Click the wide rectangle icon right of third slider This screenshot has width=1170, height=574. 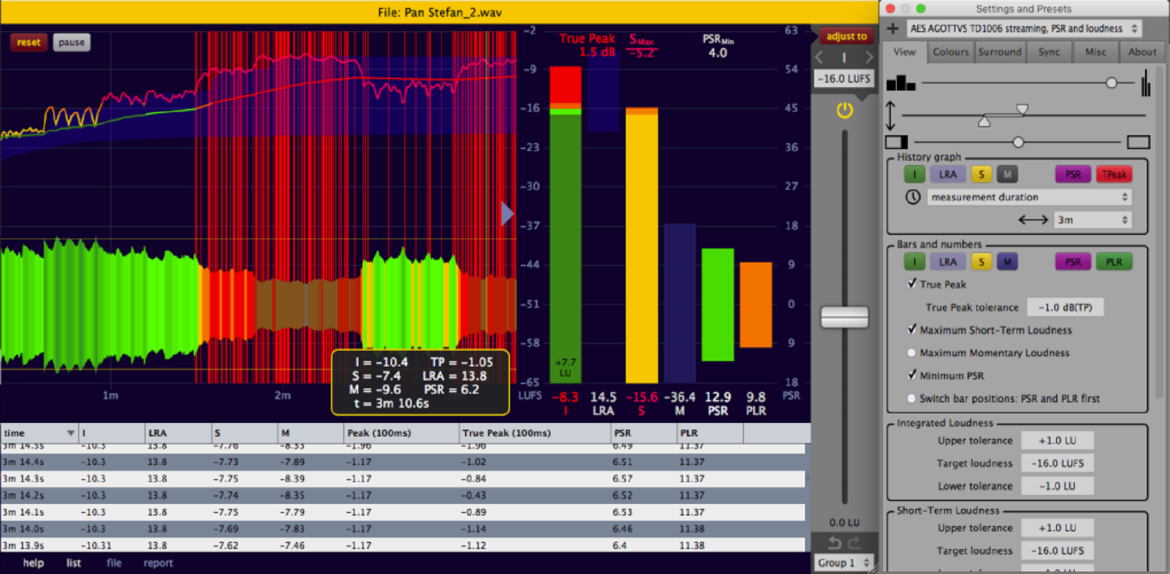pos(1139,142)
